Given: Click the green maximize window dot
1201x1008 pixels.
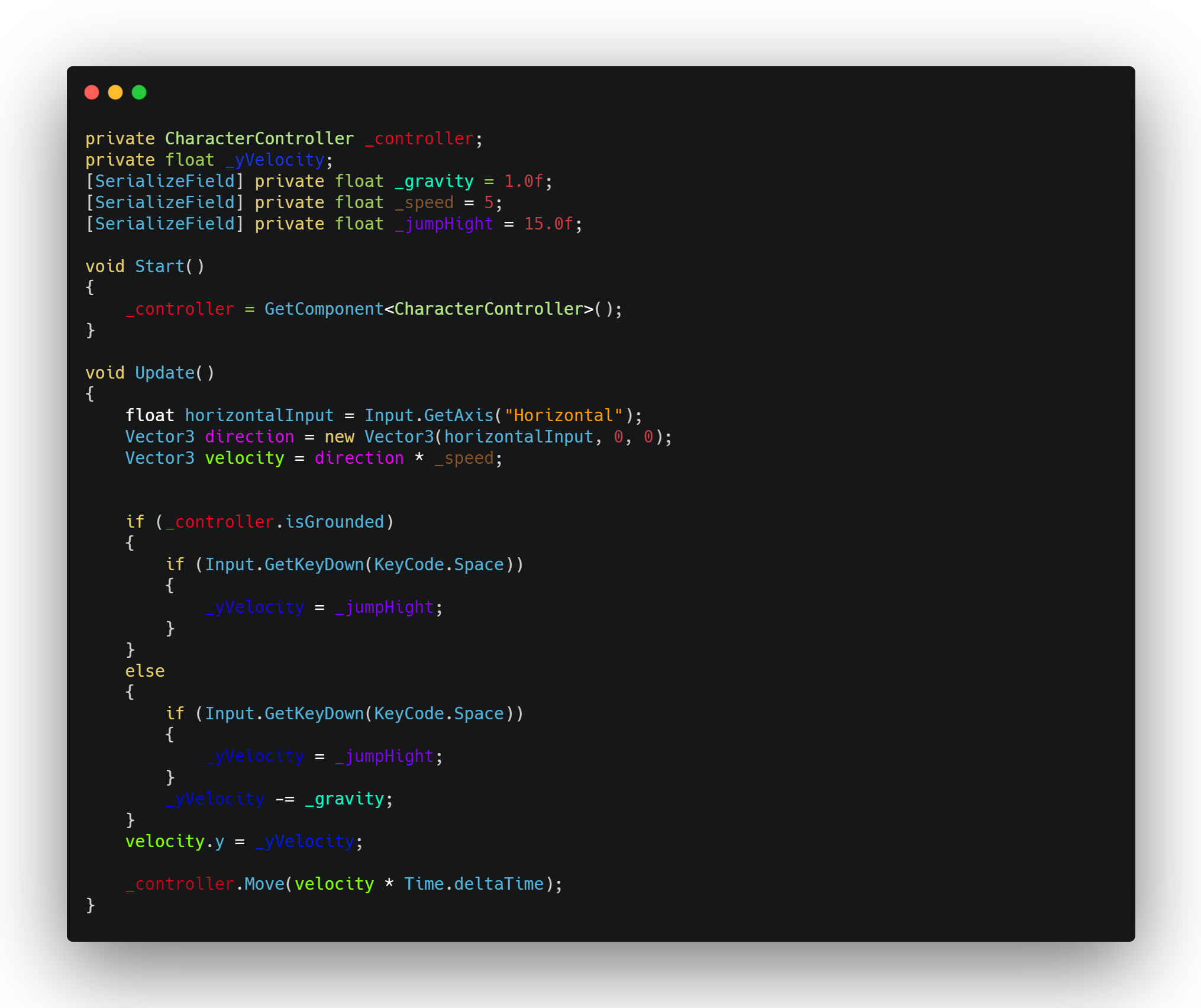Looking at the screenshot, I should [139, 92].
